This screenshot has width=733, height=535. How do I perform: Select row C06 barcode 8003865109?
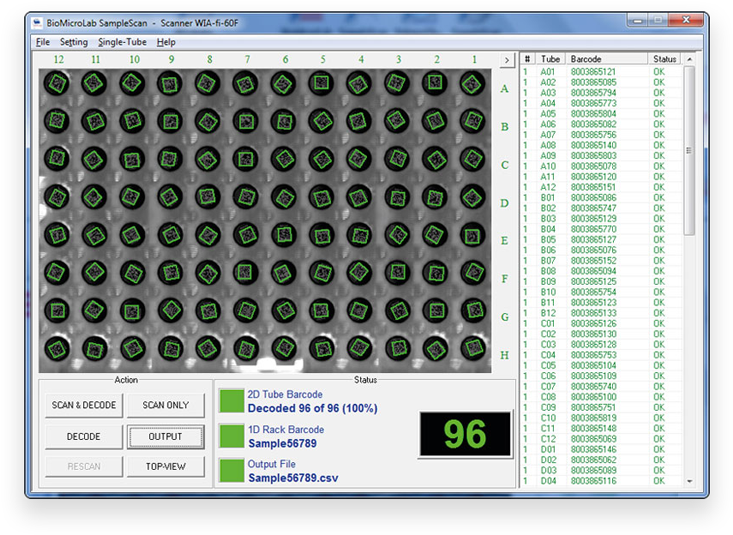601,376
